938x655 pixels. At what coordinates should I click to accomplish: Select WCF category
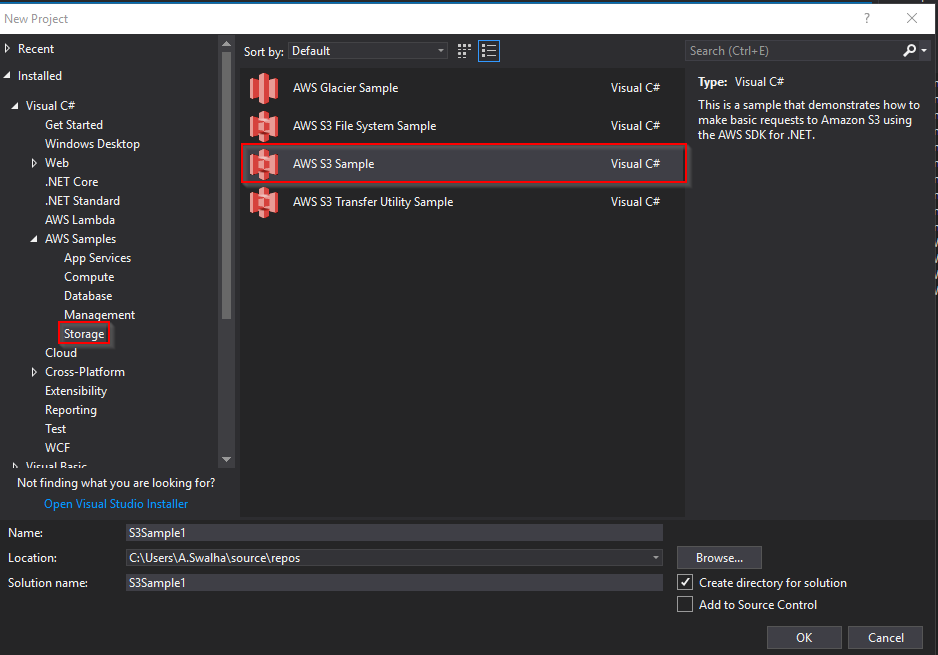57,447
